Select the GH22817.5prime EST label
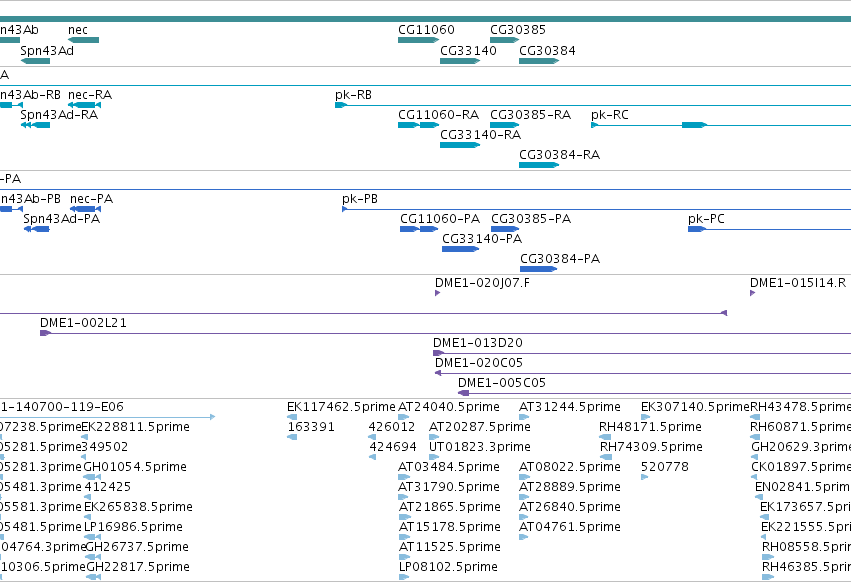This screenshot has width=851, height=582. [x=138, y=567]
